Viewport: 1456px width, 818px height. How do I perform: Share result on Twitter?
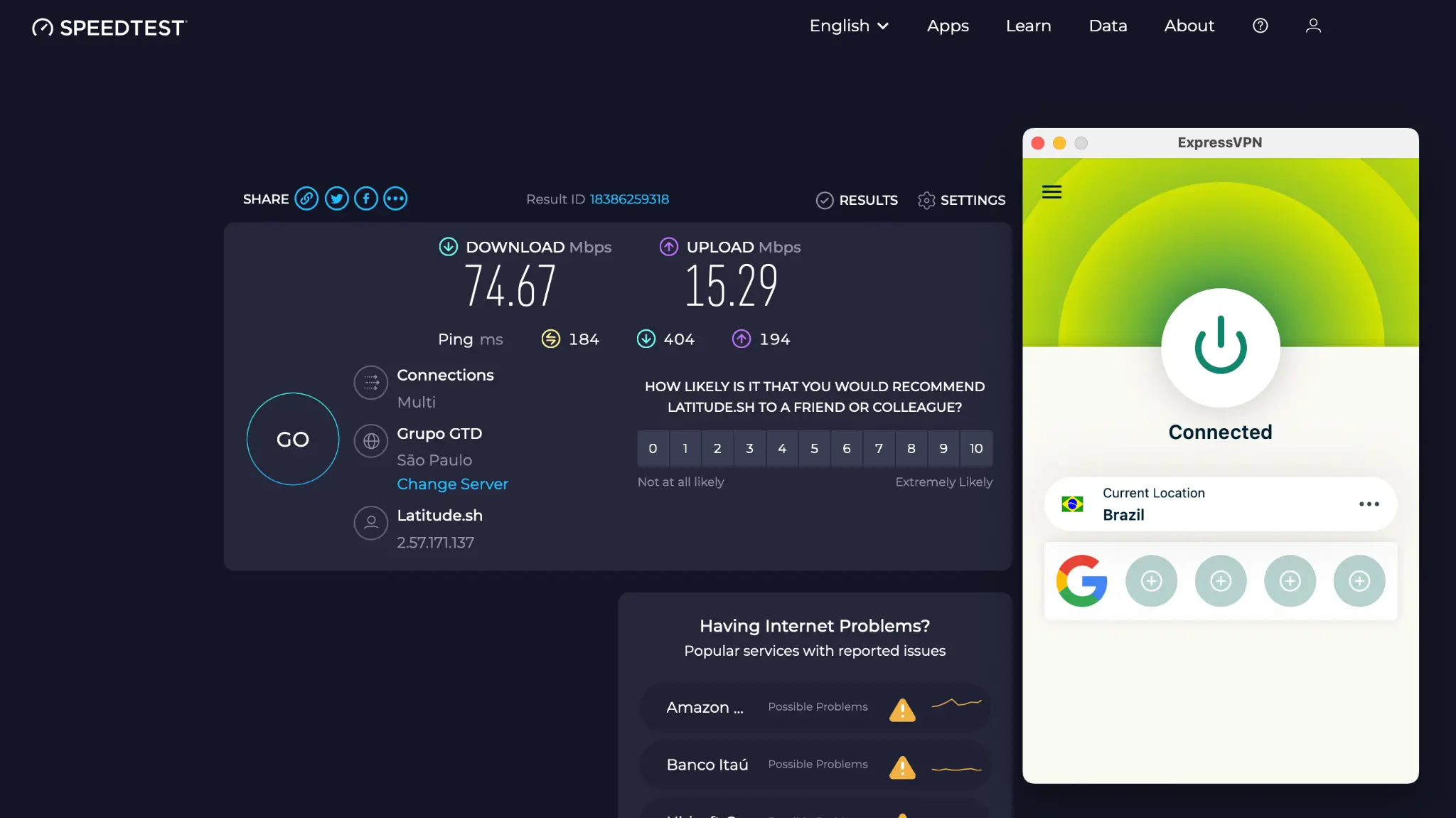(x=336, y=198)
